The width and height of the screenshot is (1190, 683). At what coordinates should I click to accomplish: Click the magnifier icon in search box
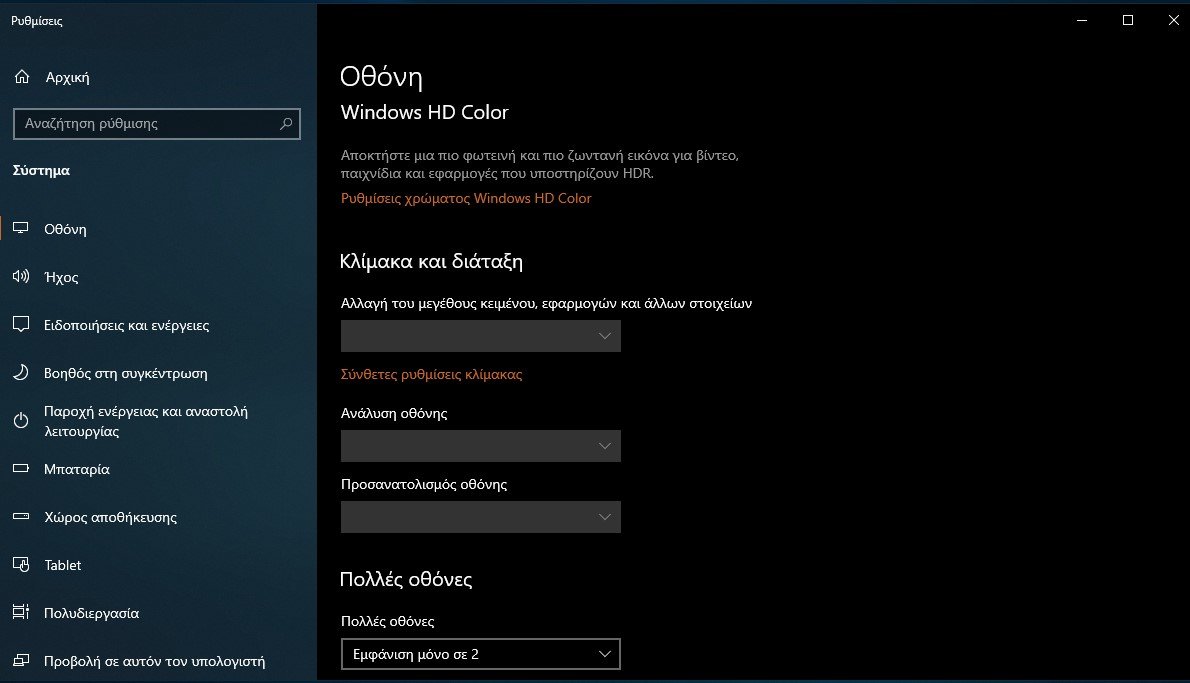click(286, 124)
